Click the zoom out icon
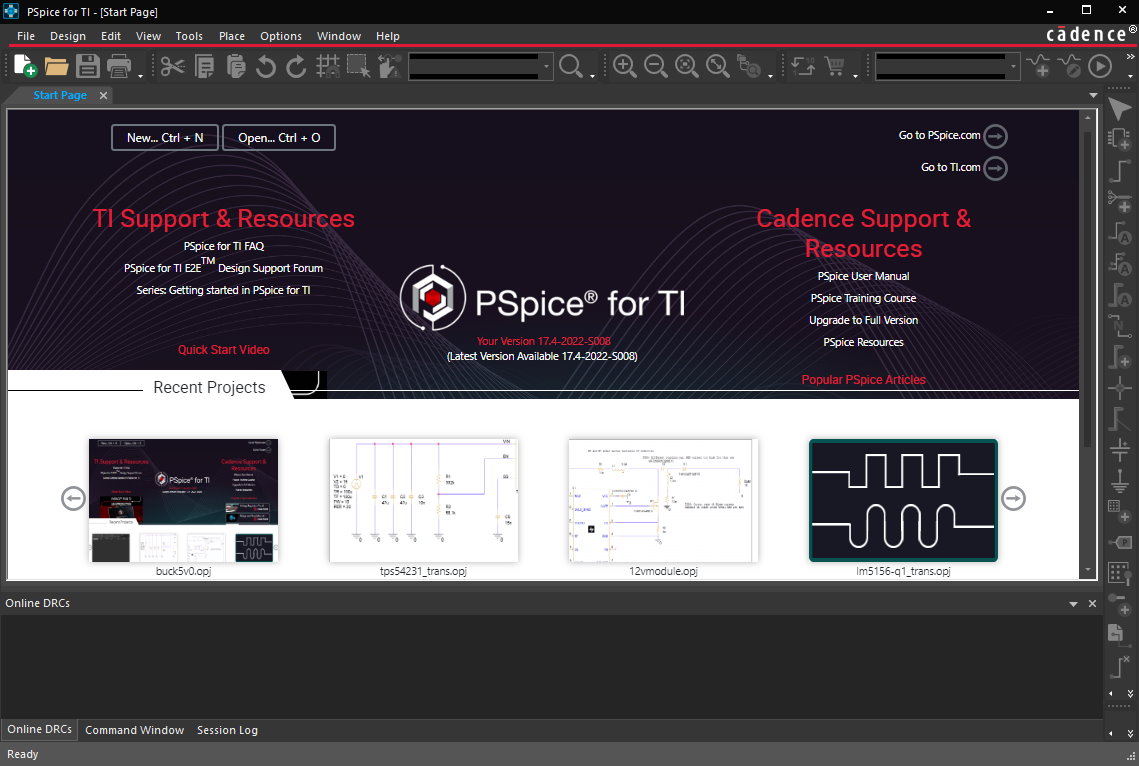Viewport: 1139px width, 766px height. click(656, 66)
